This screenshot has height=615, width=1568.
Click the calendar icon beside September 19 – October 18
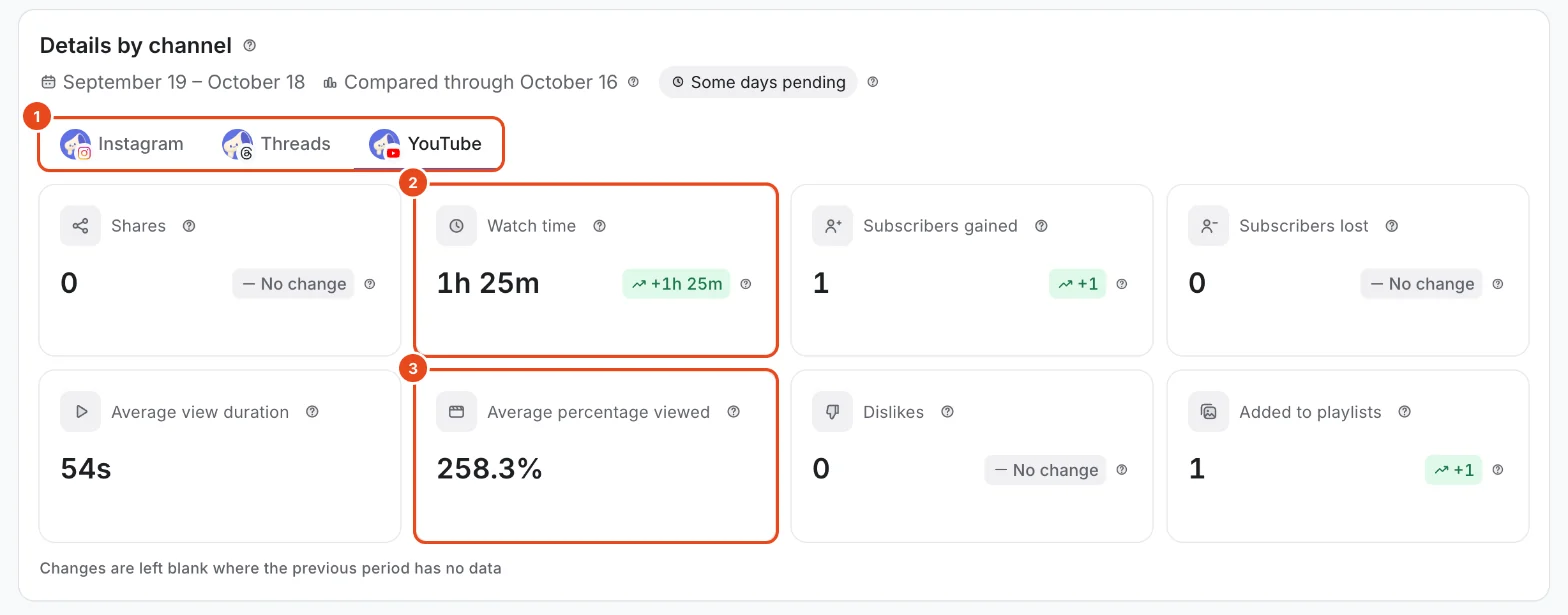[x=48, y=82]
